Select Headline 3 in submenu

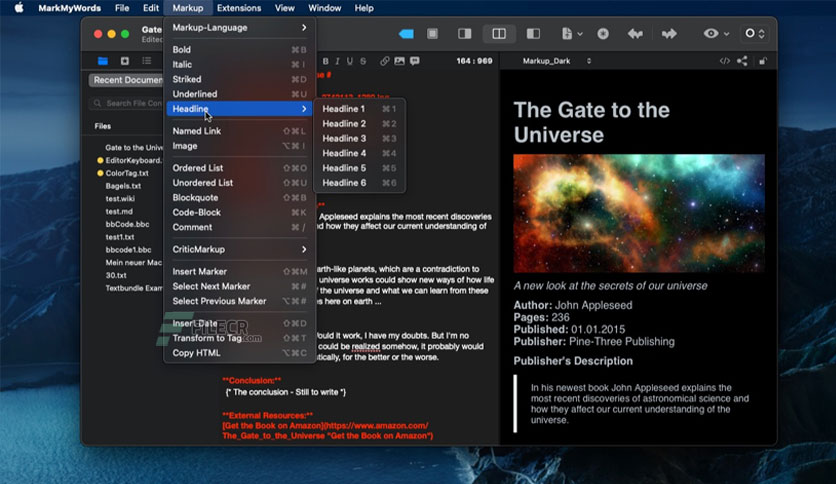pos(359,139)
